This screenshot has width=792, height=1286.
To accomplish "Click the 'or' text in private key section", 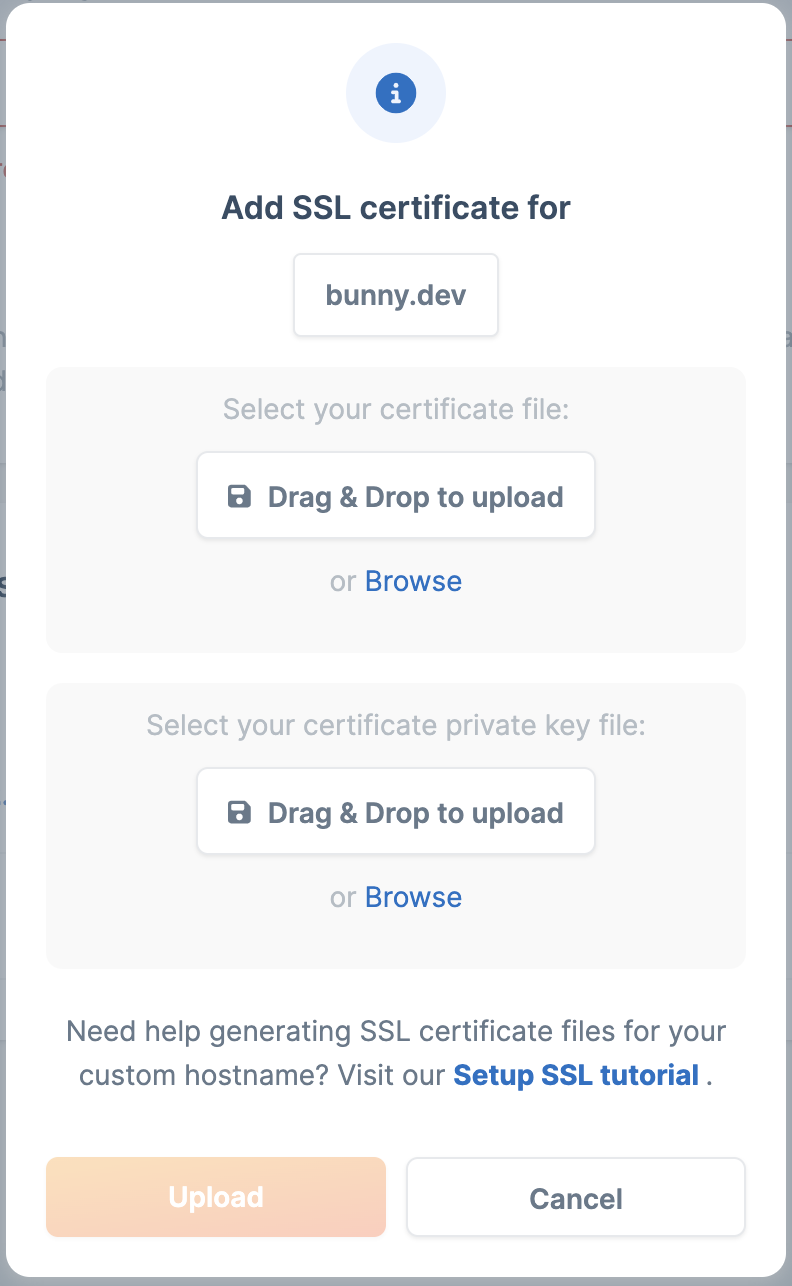I will point(343,898).
